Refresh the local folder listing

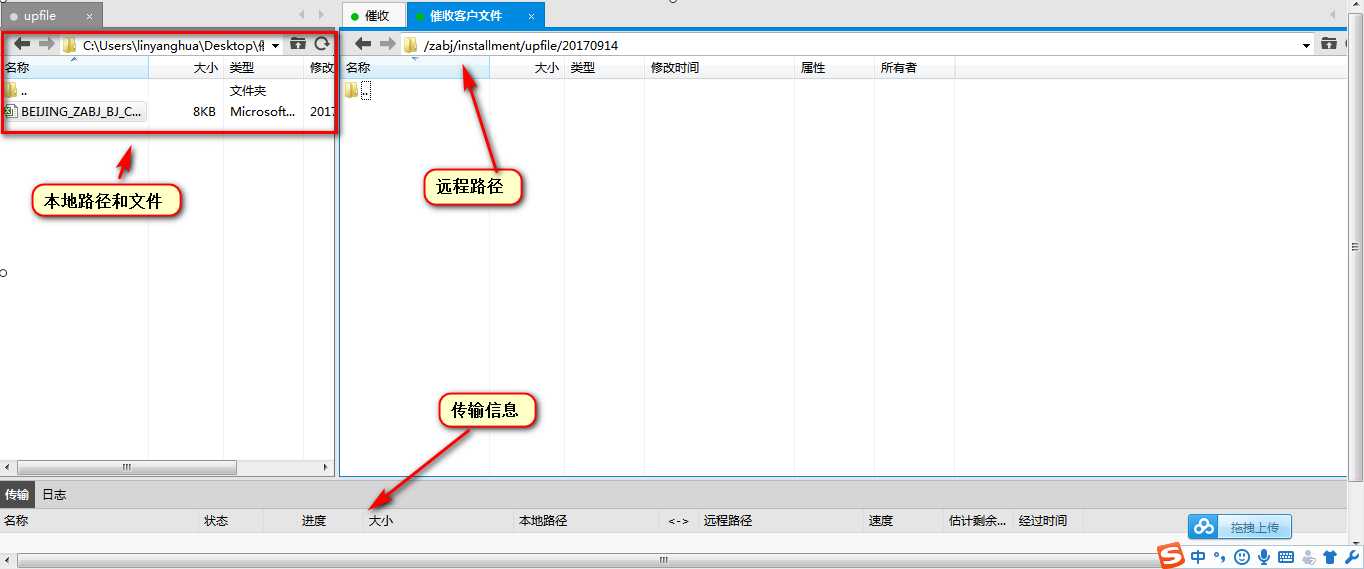[321, 44]
